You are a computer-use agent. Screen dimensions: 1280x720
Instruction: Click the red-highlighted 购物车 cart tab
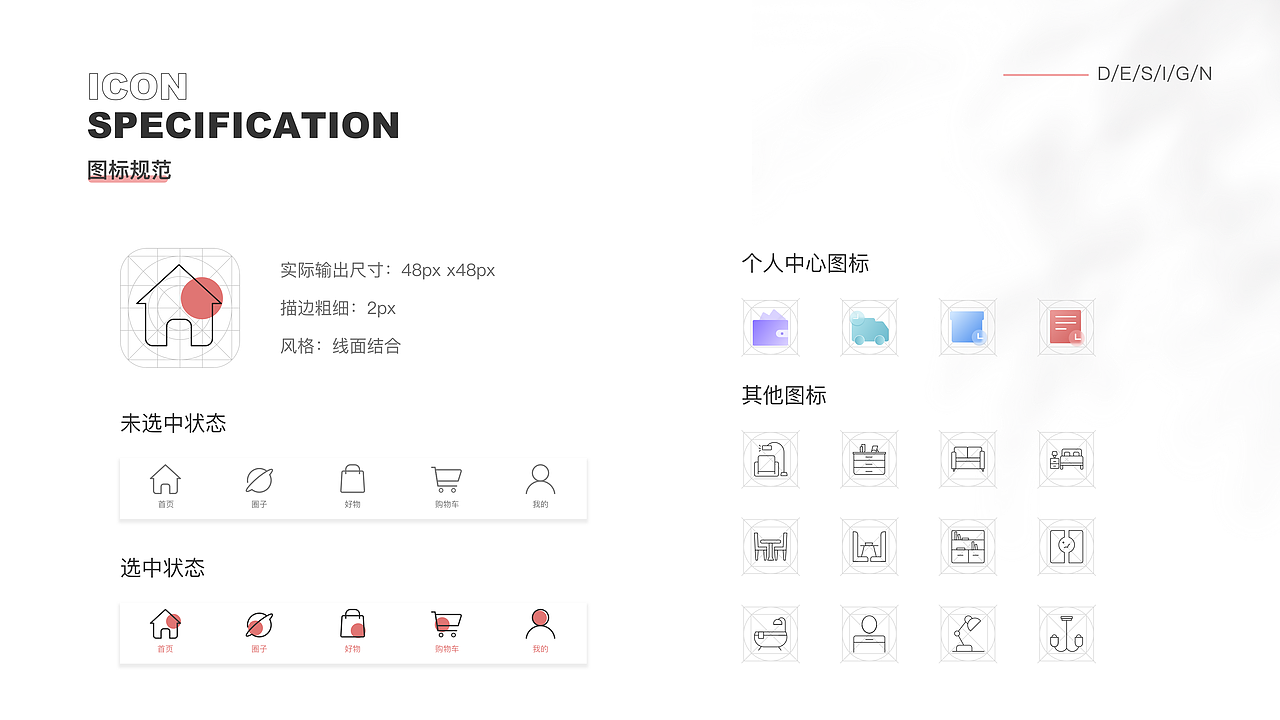coord(446,632)
